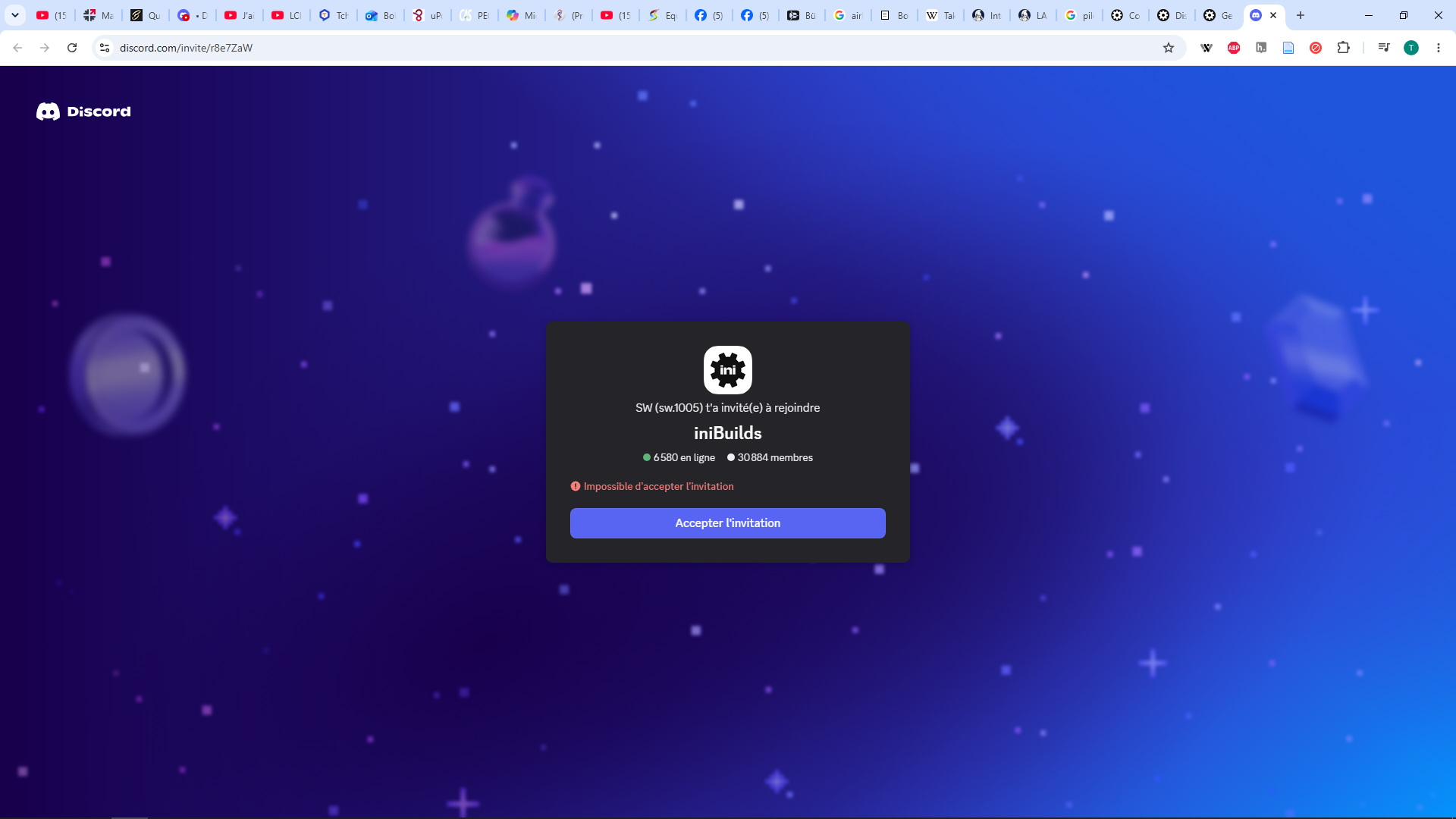
Task: Switch to the Copilot 'Mi' tab
Action: pos(522,15)
